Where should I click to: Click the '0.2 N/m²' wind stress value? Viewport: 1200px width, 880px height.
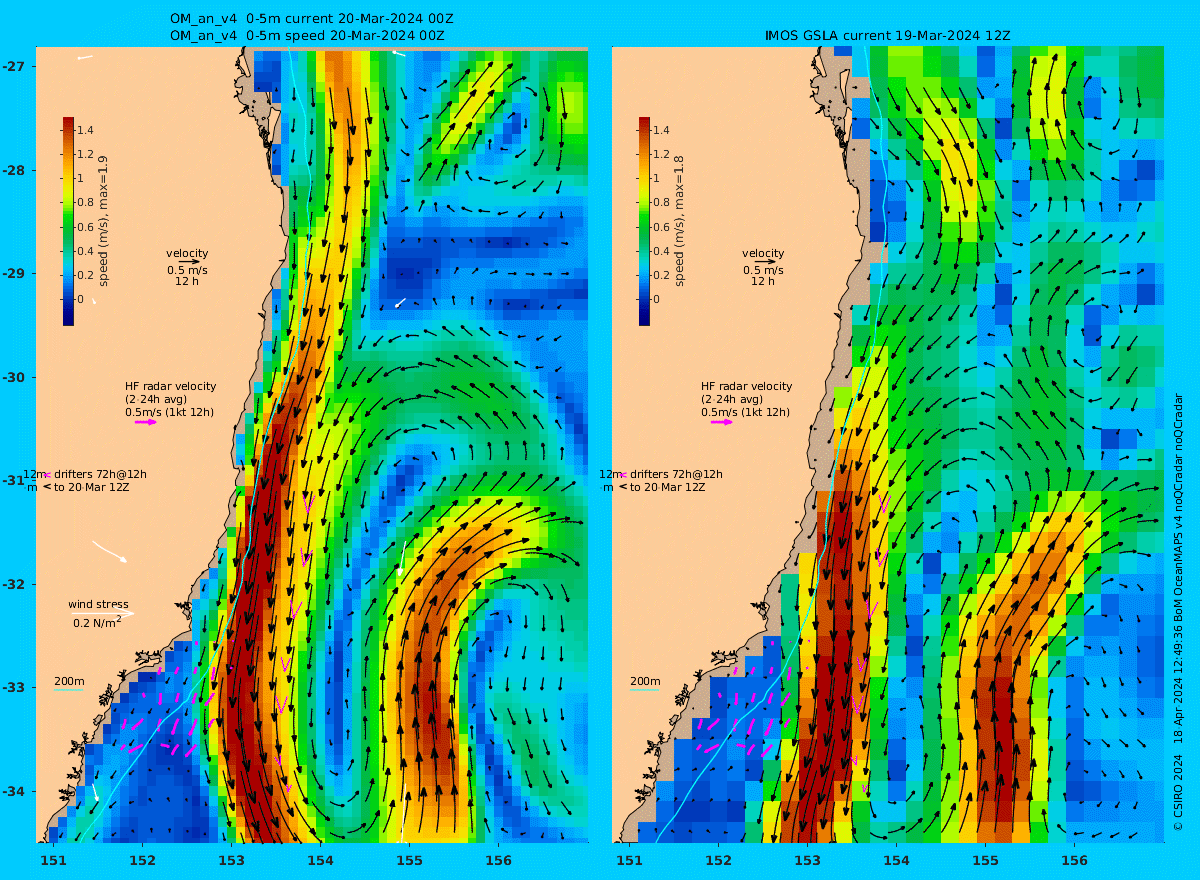click(x=98, y=622)
